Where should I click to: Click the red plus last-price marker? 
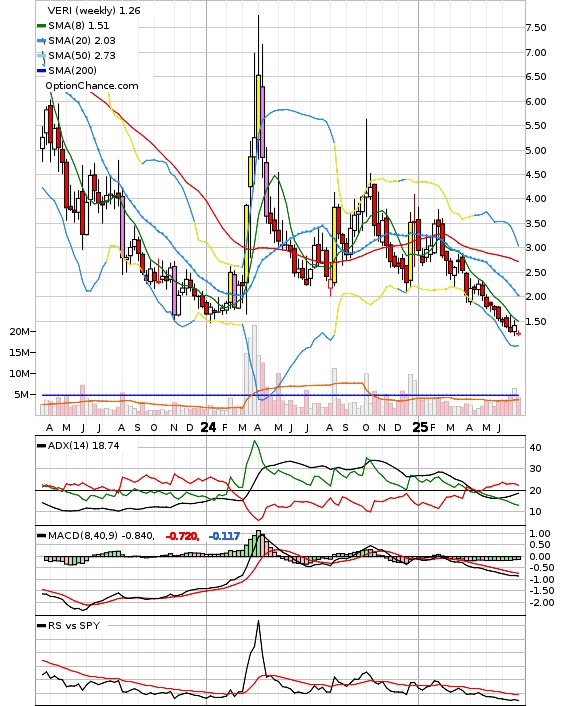(x=519, y=334)
